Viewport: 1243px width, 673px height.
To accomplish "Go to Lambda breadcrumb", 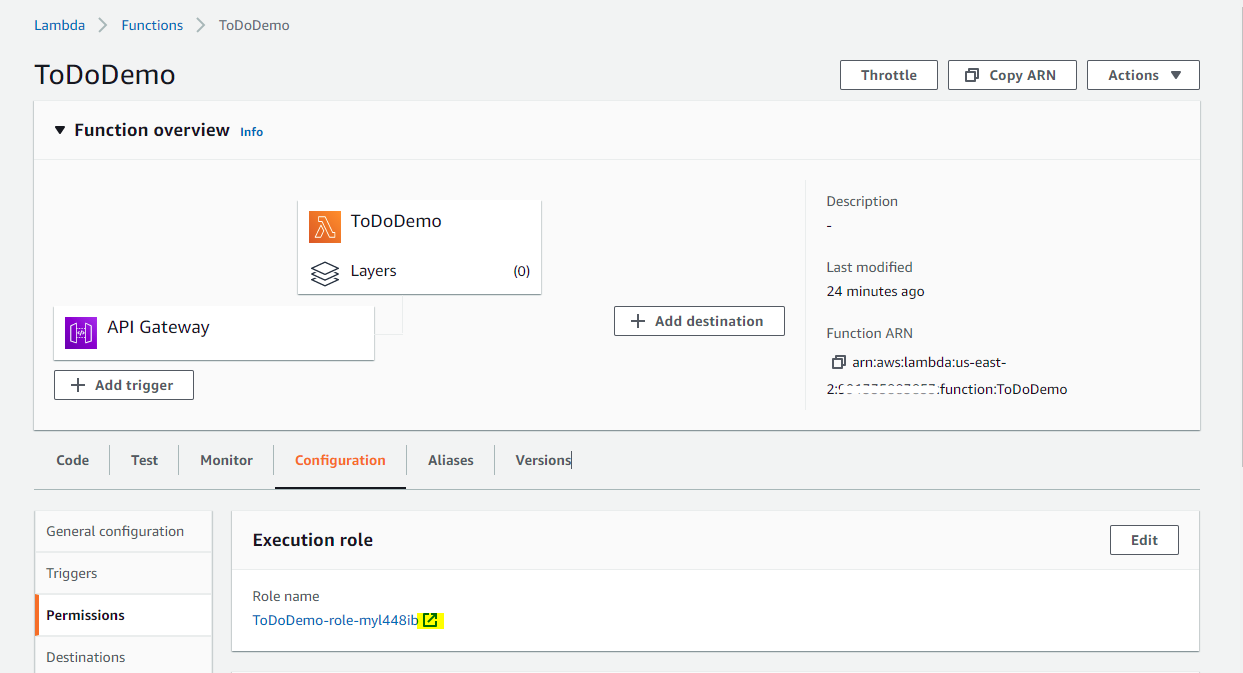I will click(x=59, y=25).
